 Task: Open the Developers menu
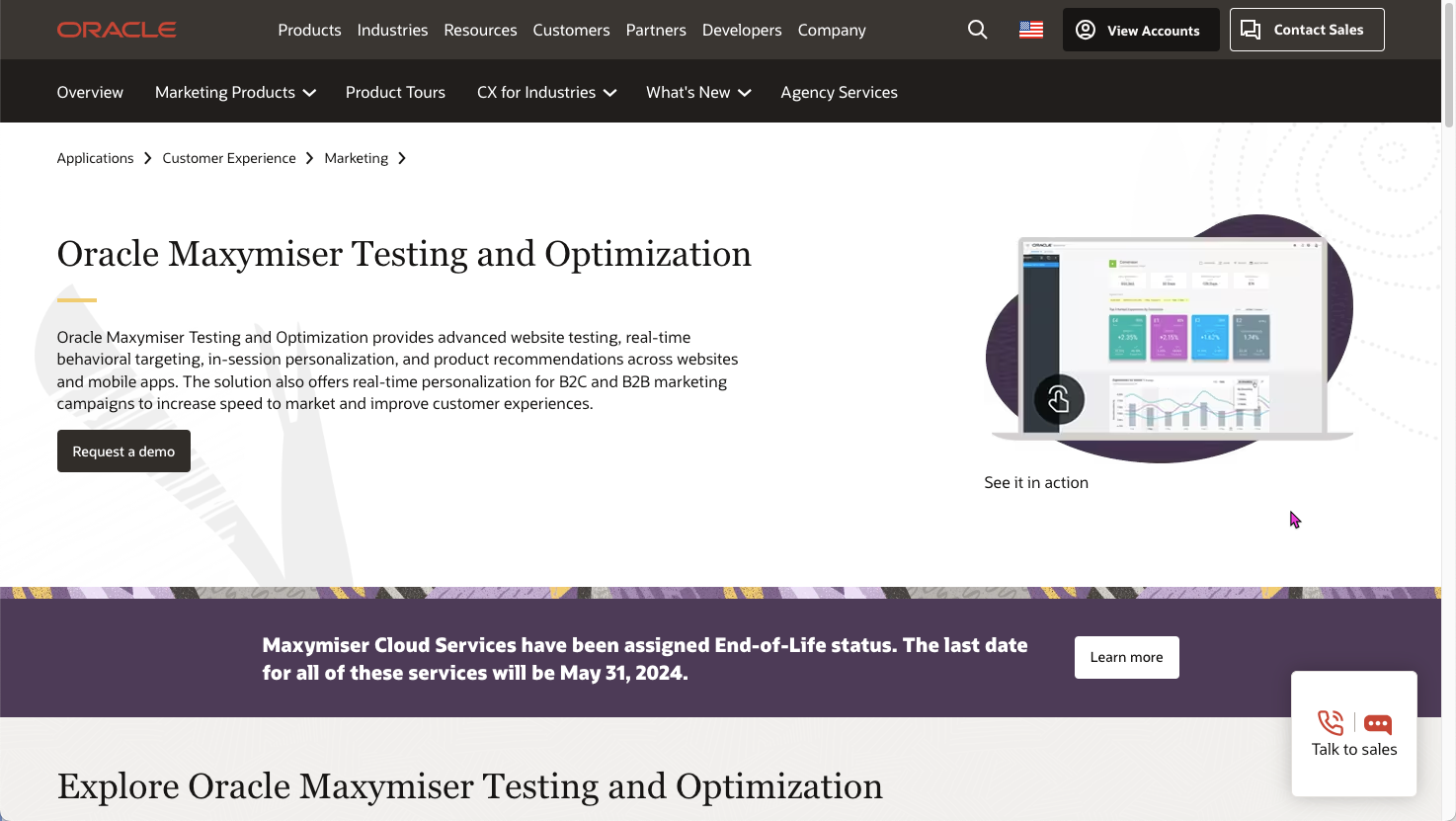tap(742, 30)
